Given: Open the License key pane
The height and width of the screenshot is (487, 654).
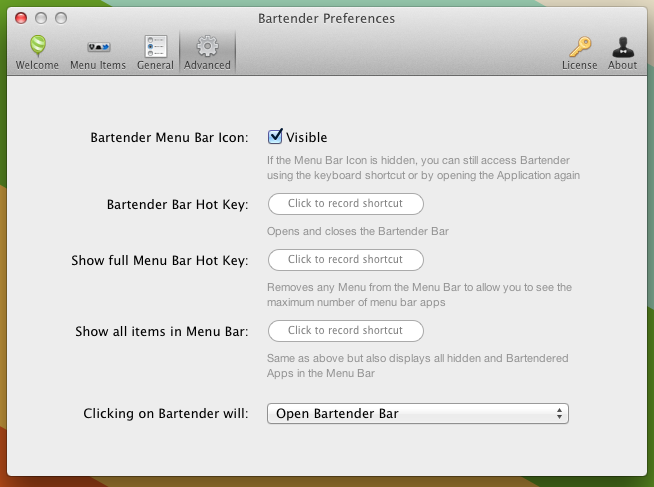Looking at the screenshot, I should 579,52.
